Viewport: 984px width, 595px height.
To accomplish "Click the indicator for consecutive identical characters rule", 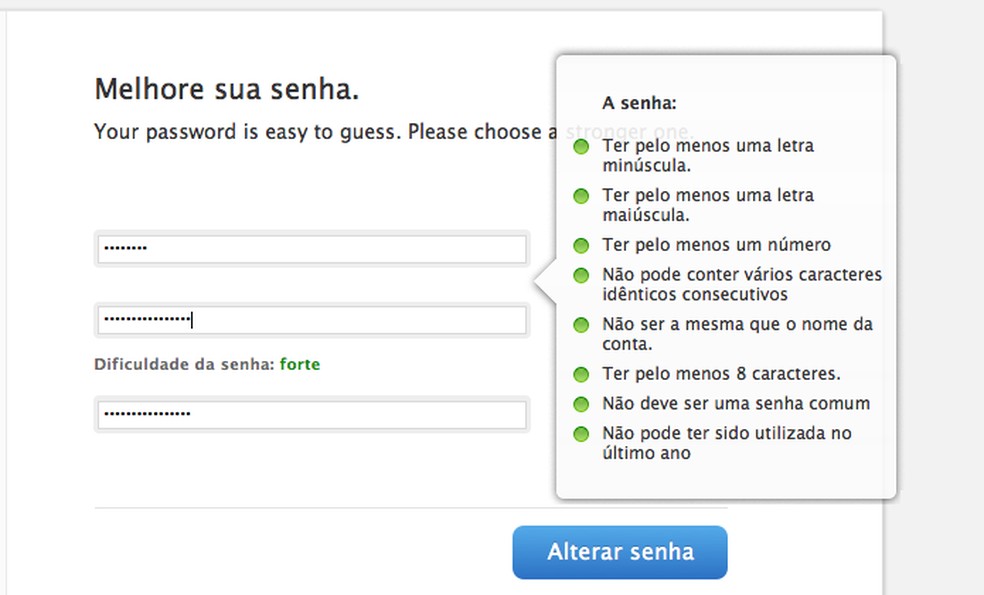I will [581, 274].
